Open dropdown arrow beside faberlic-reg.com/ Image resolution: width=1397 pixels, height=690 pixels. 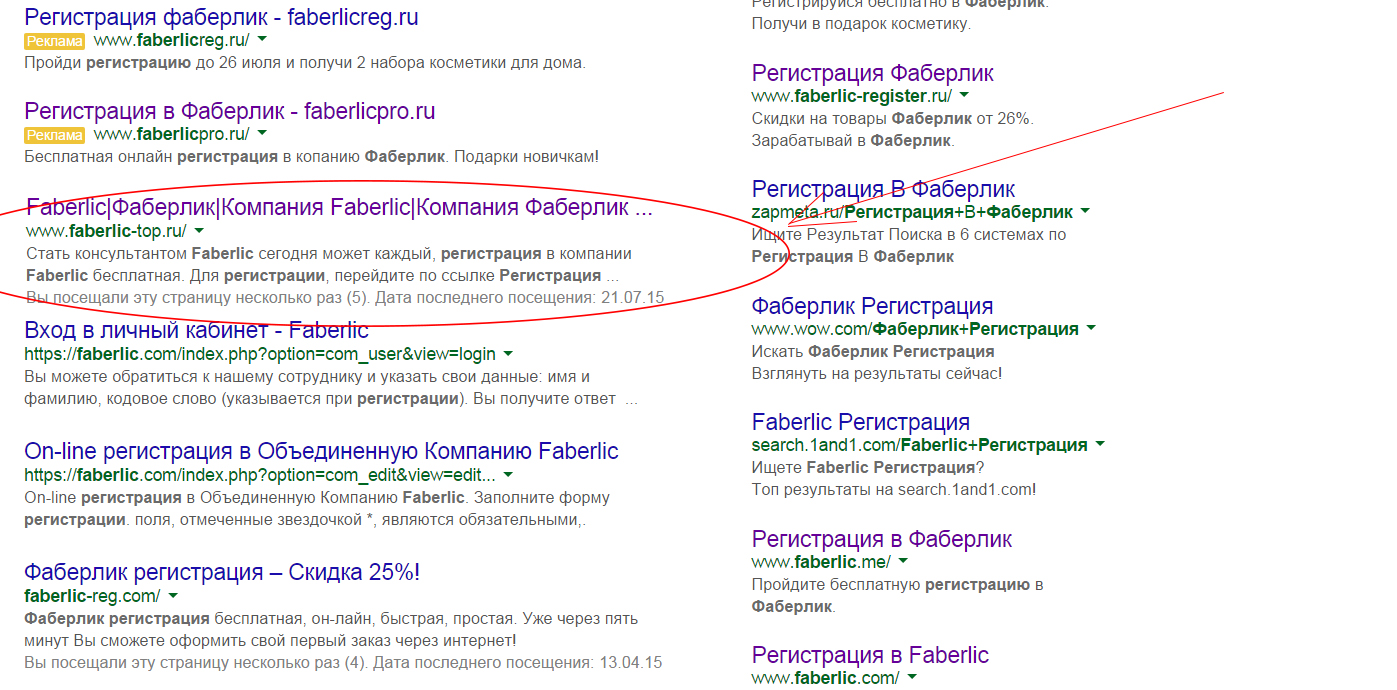172,596
